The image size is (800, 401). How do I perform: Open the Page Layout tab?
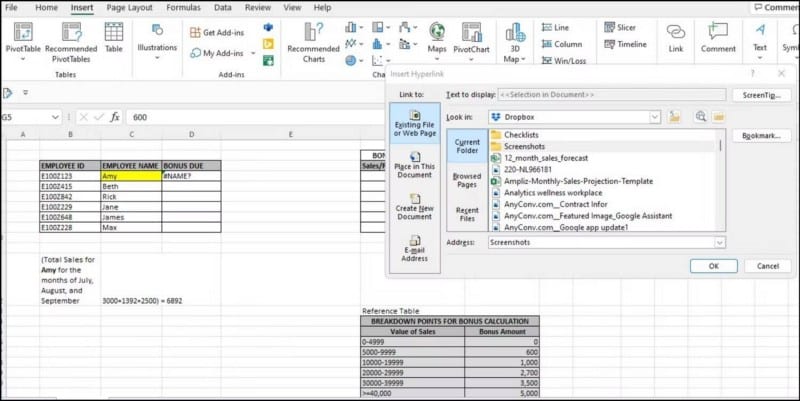130,7
